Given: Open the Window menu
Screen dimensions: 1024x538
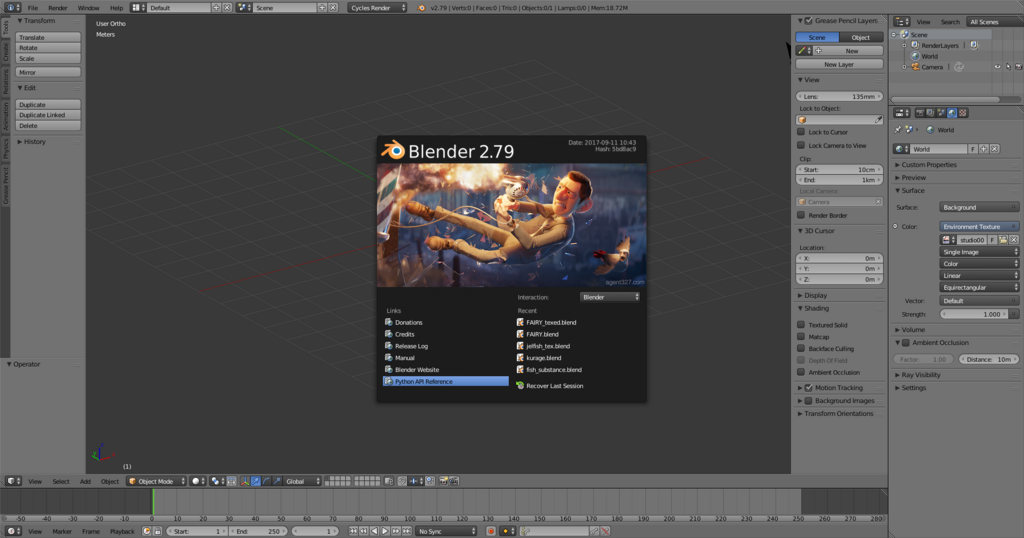Looking at the screenshot, I should point(88,8).
